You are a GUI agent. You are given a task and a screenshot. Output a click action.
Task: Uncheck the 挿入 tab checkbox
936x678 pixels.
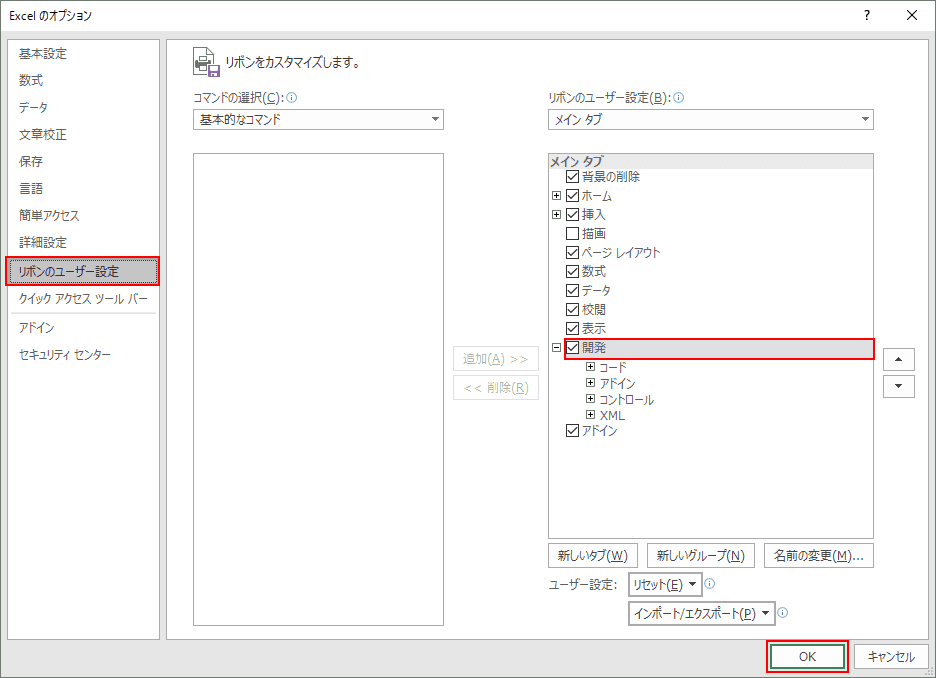tap(572, 214)
